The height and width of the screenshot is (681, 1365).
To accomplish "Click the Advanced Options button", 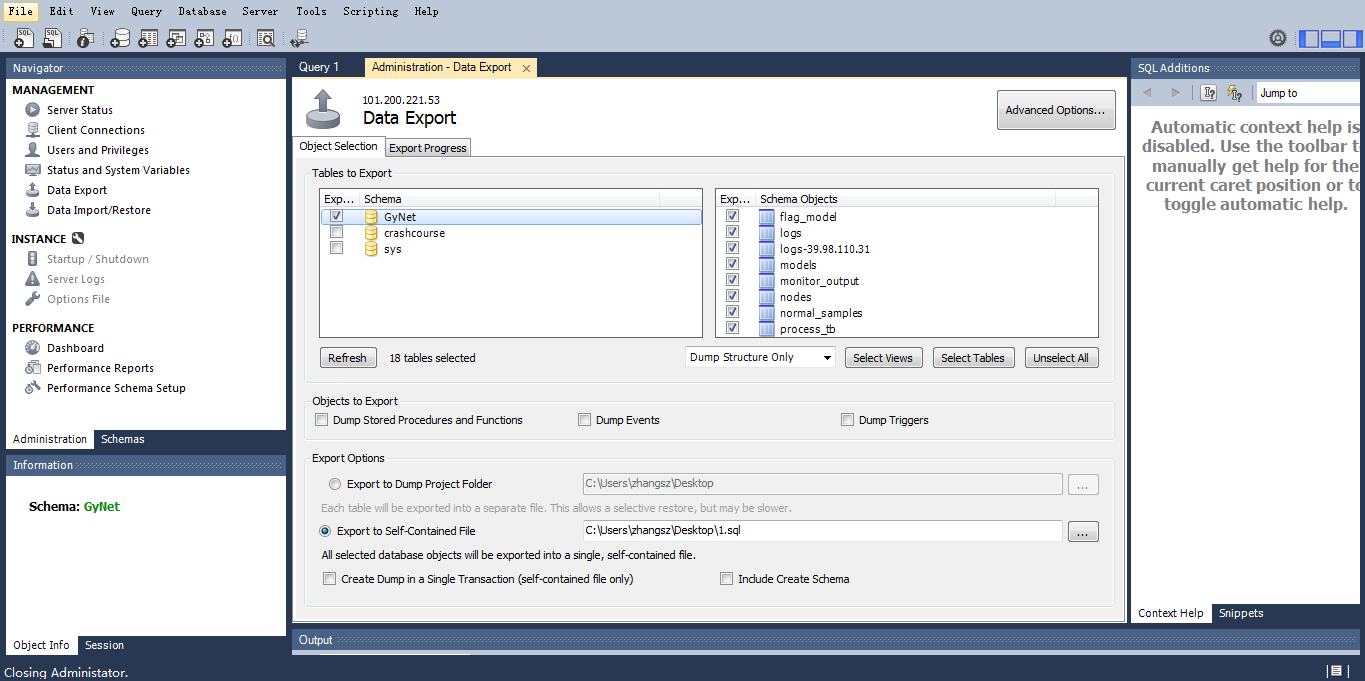I will click(1056, 110).
